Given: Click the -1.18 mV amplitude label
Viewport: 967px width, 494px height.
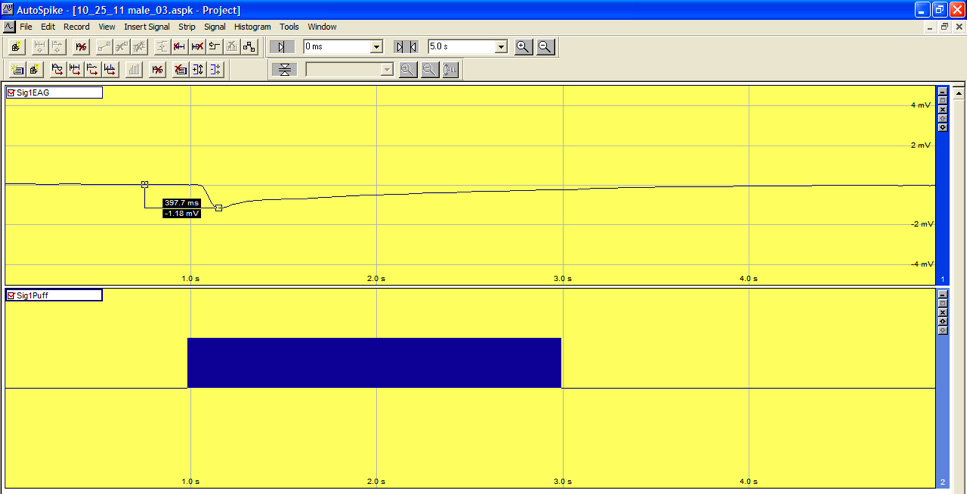Looking at the screenshot, I should tap(181, 213).
